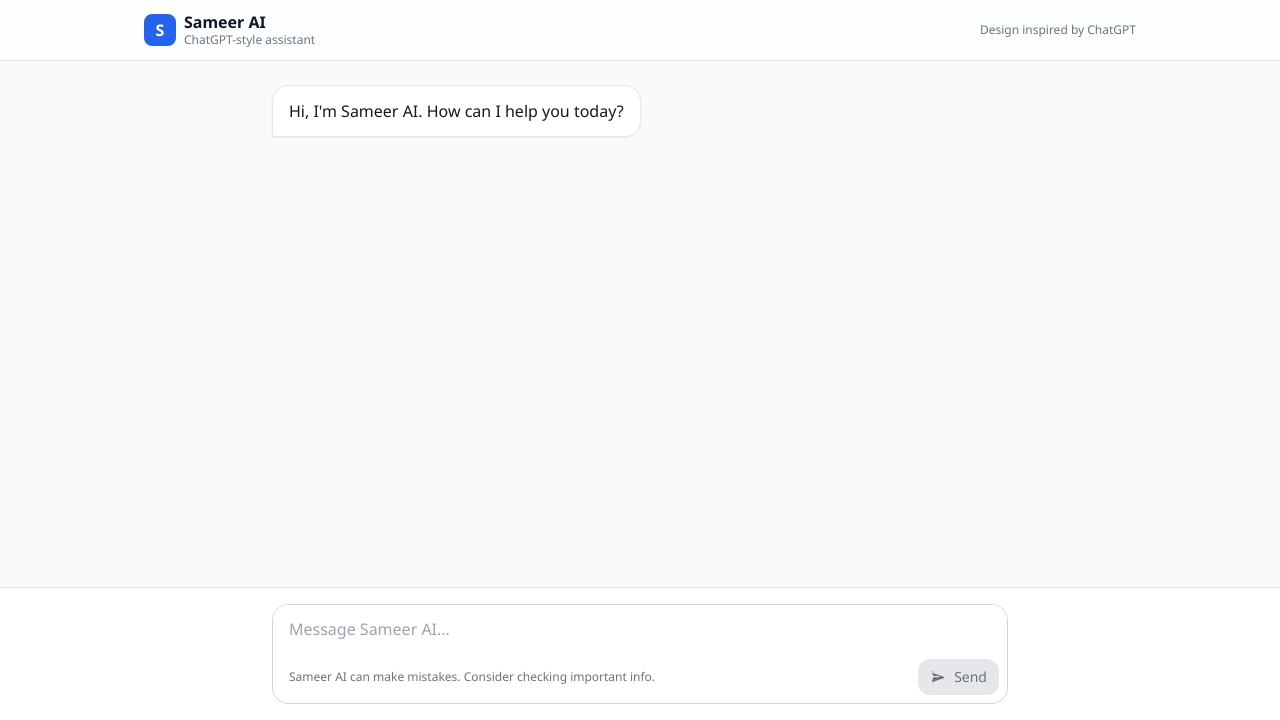Screen dimensions: 1280x720
Task: Click the blank header area left of the logo
Action: pyautogui.click(x=70, y=30)
